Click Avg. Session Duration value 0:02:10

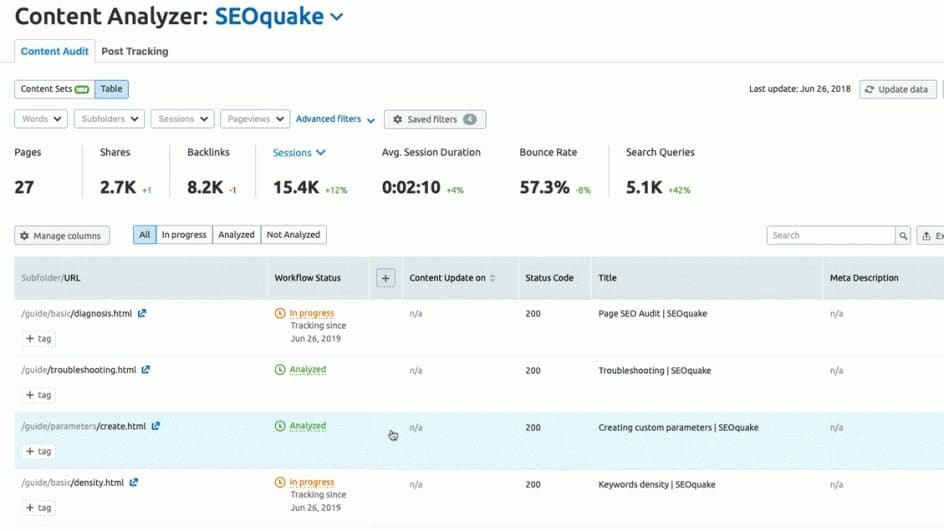[411, 187]
